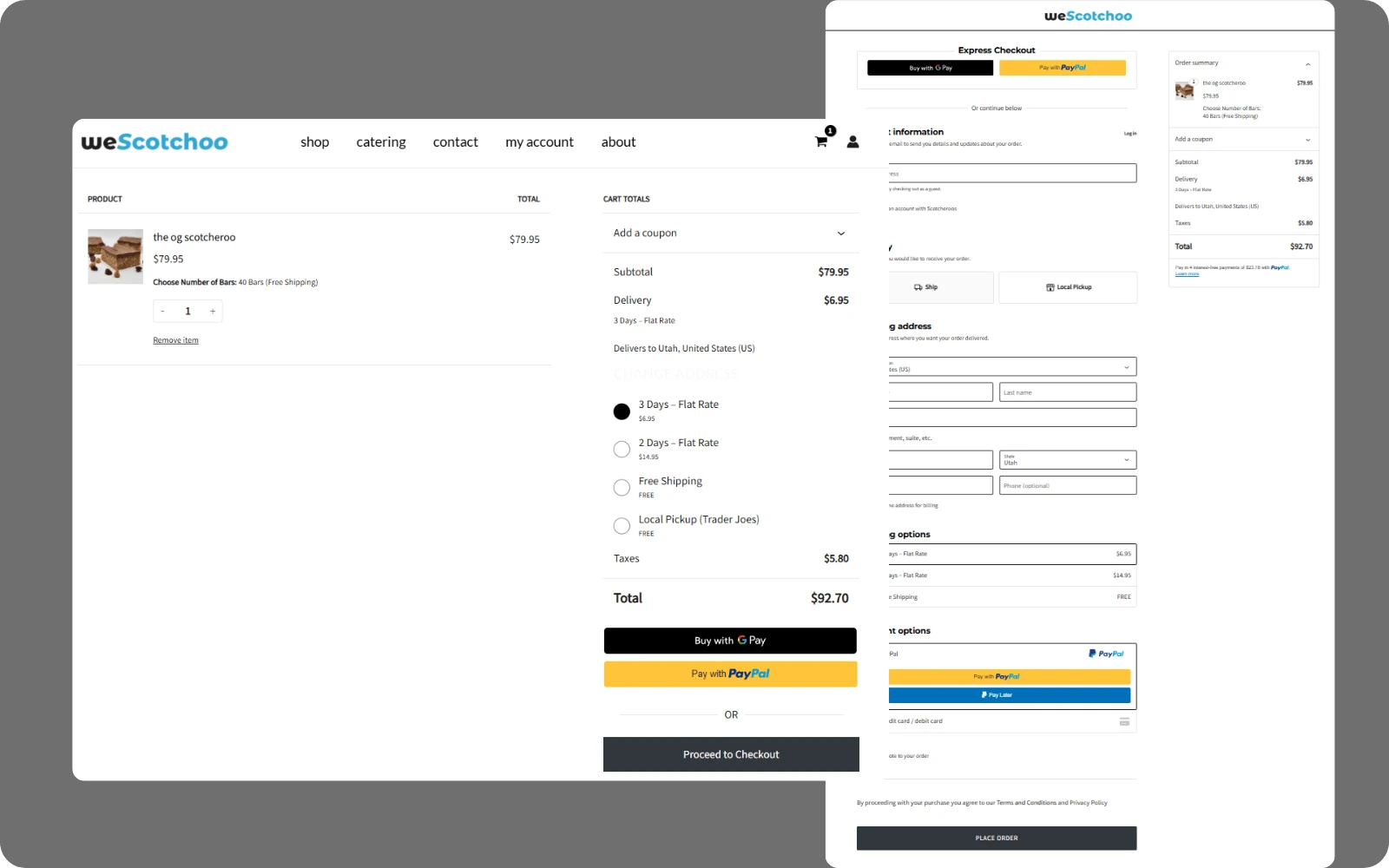1389x868 pixels.
Task: Select the Ship delivery toggle on checkout
Action: tap(940, 287)
